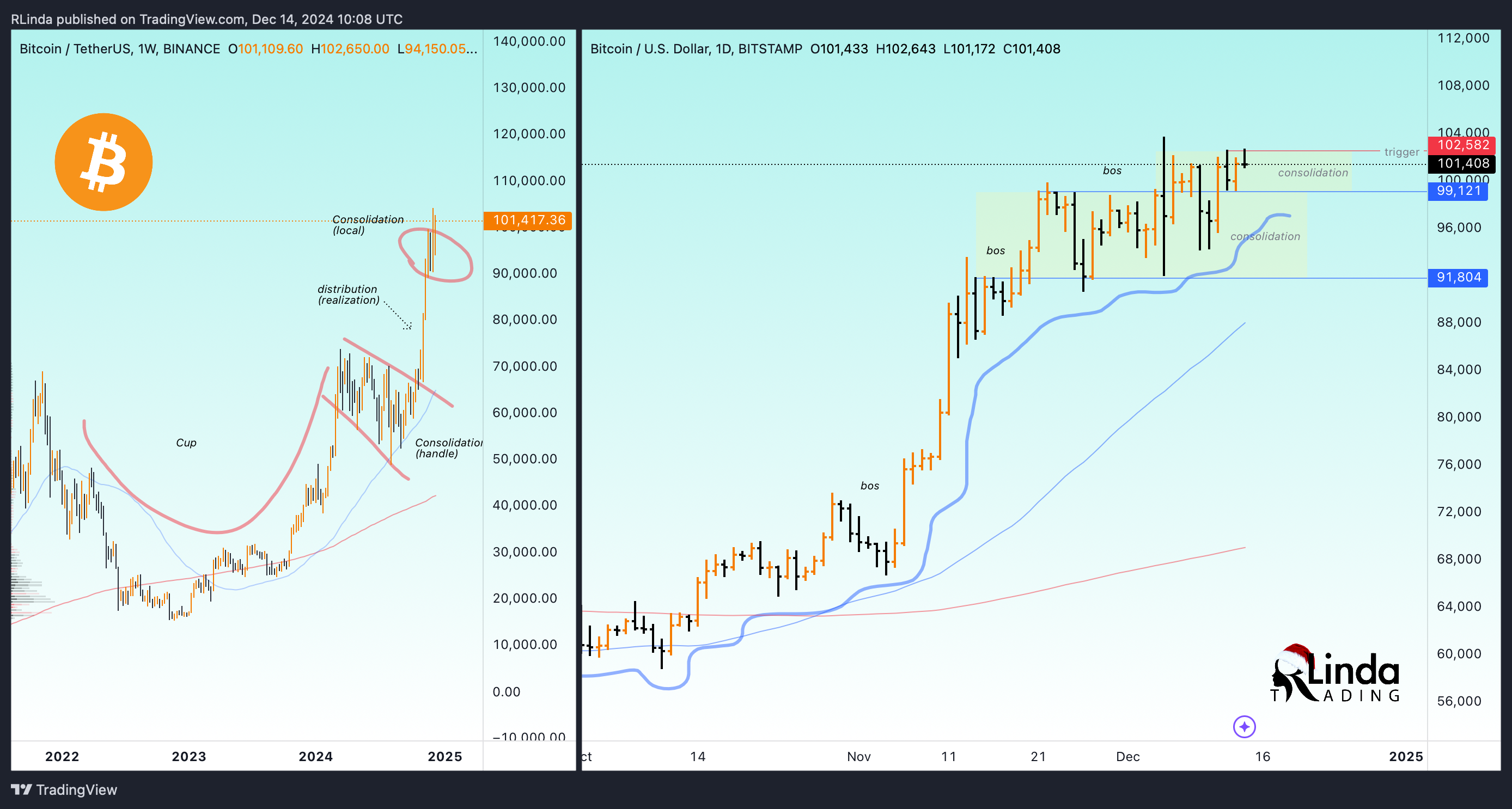Click the daily chart close value C101,408
This screenshot has height=809, width=1512.
click(x=1031, y=48)
